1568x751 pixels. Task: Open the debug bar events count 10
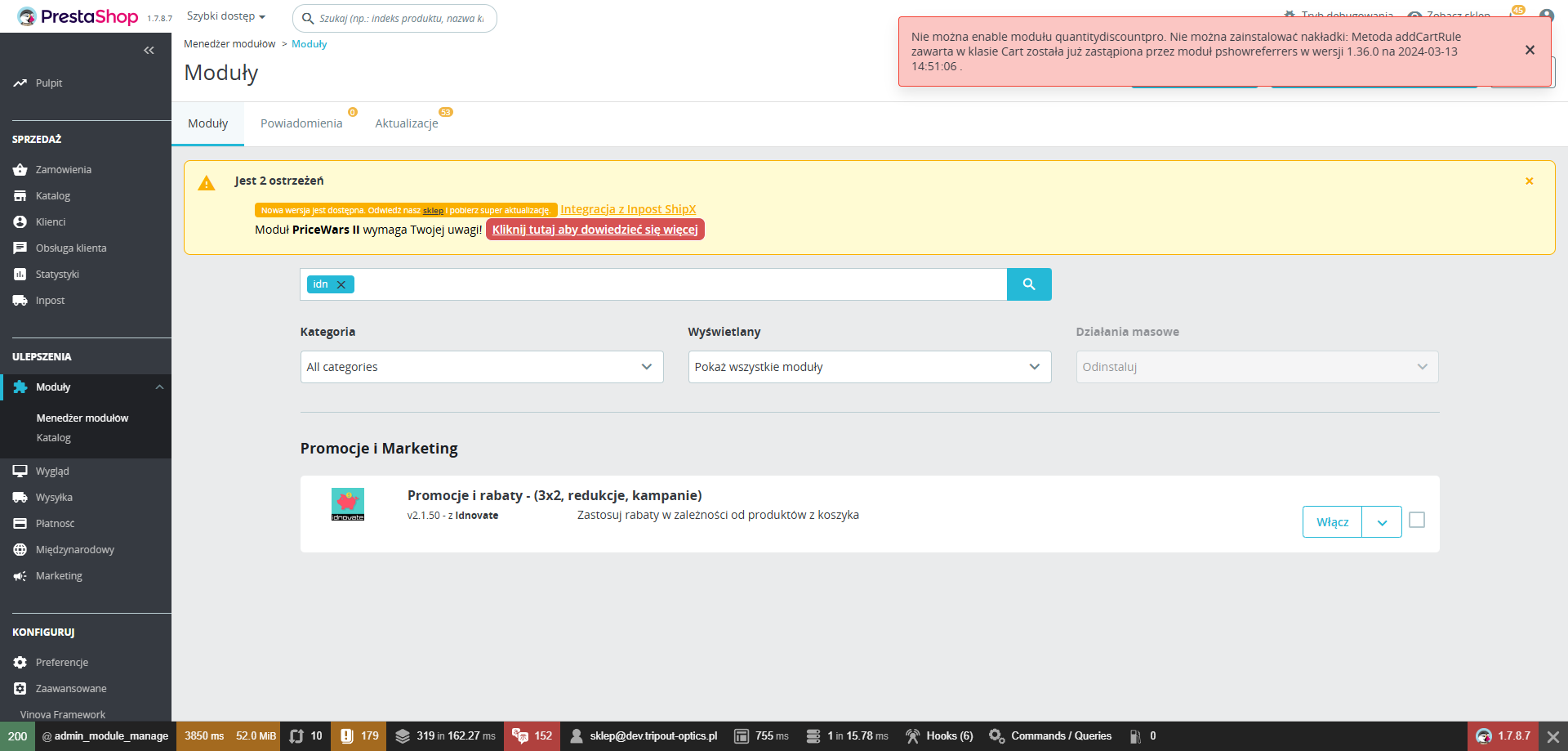[x=306, y=736]
